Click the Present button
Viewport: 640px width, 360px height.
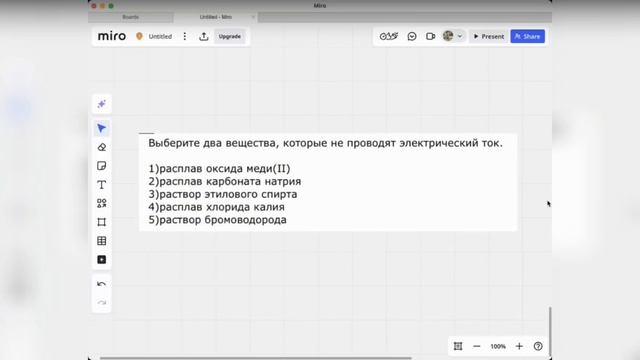click(x=489, y=36)
